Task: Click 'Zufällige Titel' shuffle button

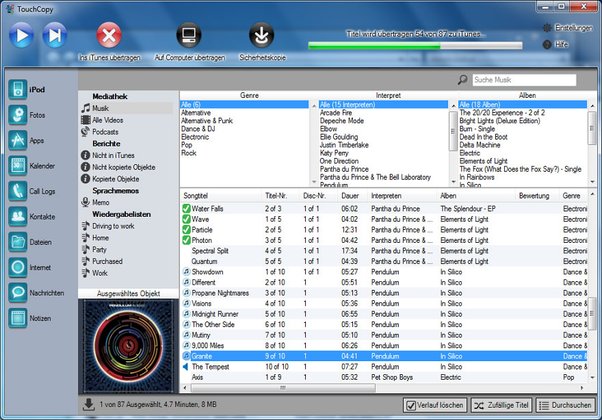Action: coord(501,405)
